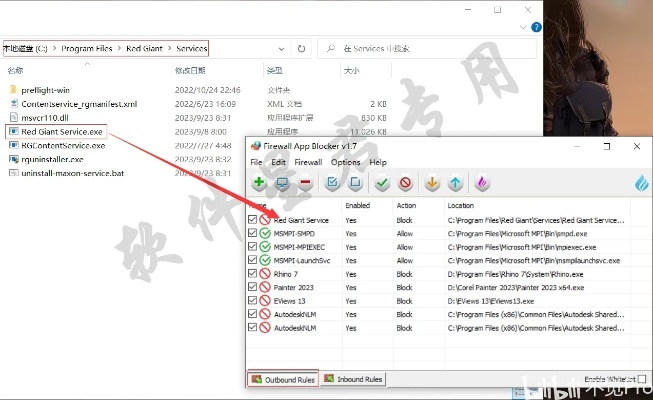
Task: Click the preflight-win folder icon
Action: click(x=13, y=90)
